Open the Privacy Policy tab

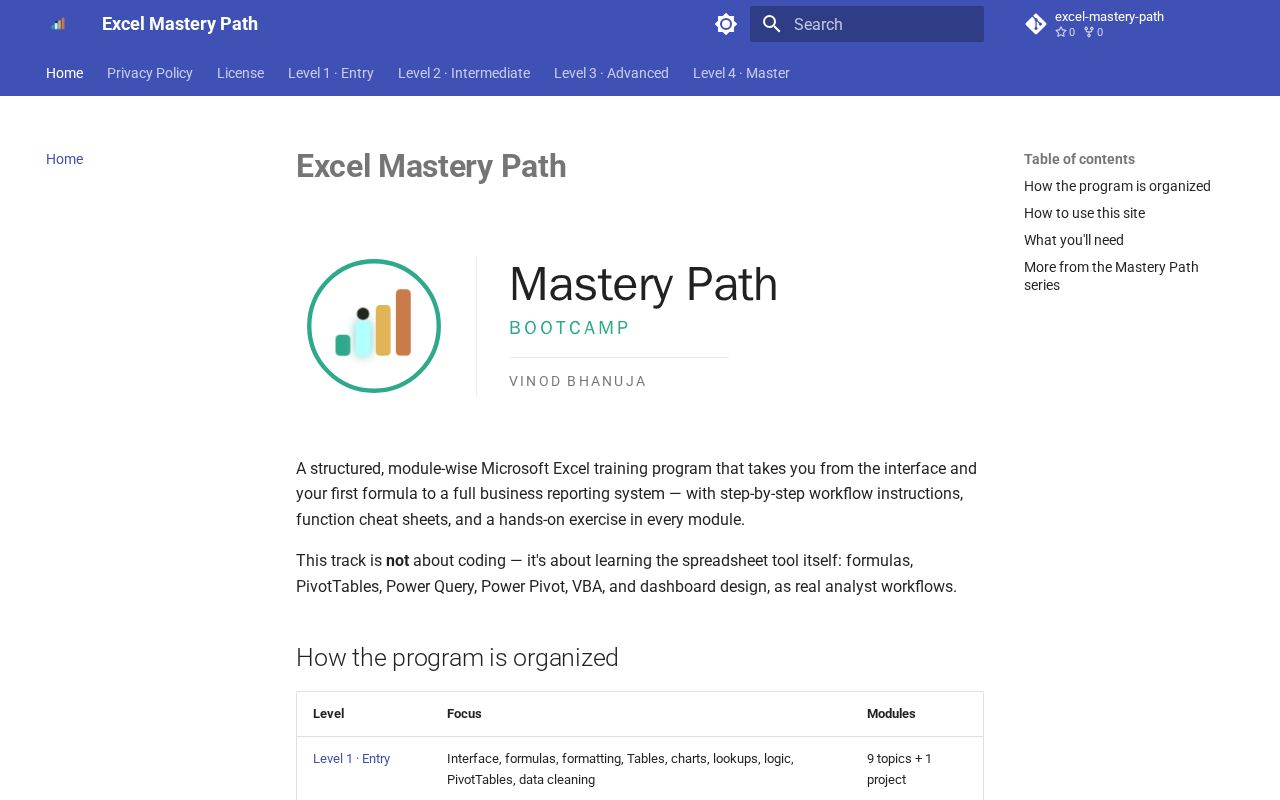[x=150, y=73]
